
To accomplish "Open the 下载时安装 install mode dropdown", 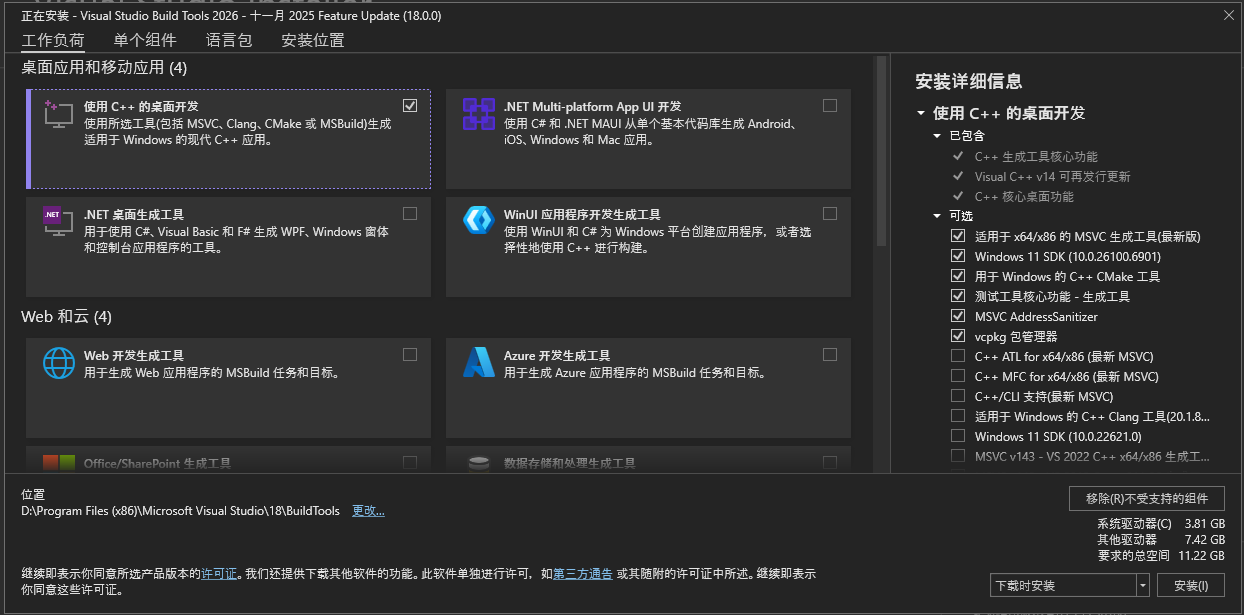I will click(1143, 585).
